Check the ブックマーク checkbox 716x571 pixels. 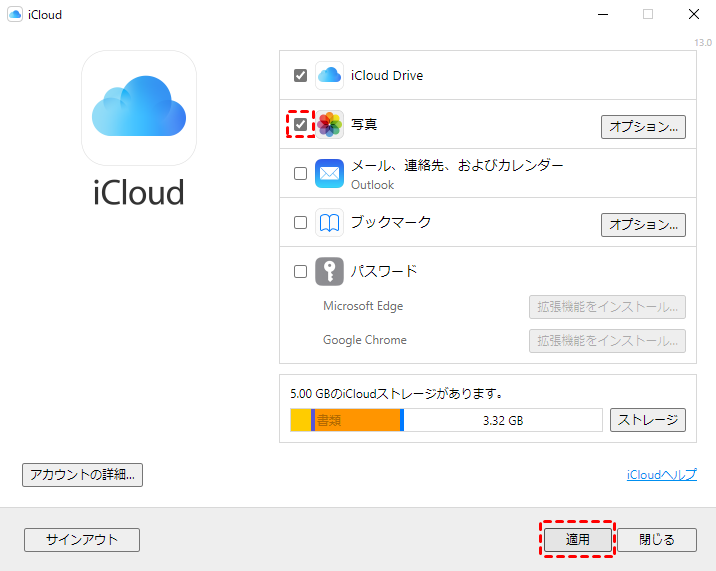coord(300,223)
